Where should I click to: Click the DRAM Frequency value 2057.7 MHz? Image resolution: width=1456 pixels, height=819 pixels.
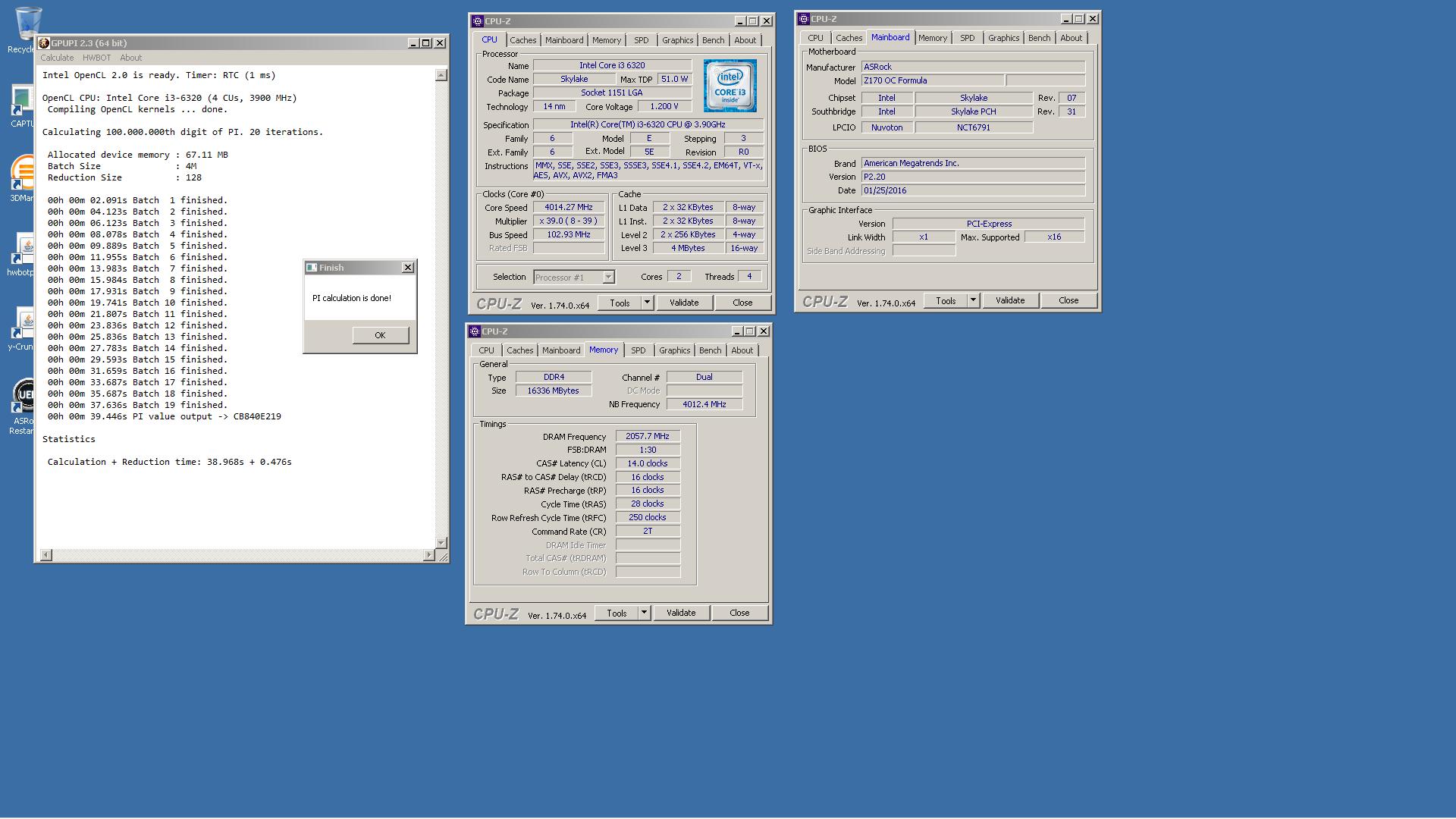648,437
